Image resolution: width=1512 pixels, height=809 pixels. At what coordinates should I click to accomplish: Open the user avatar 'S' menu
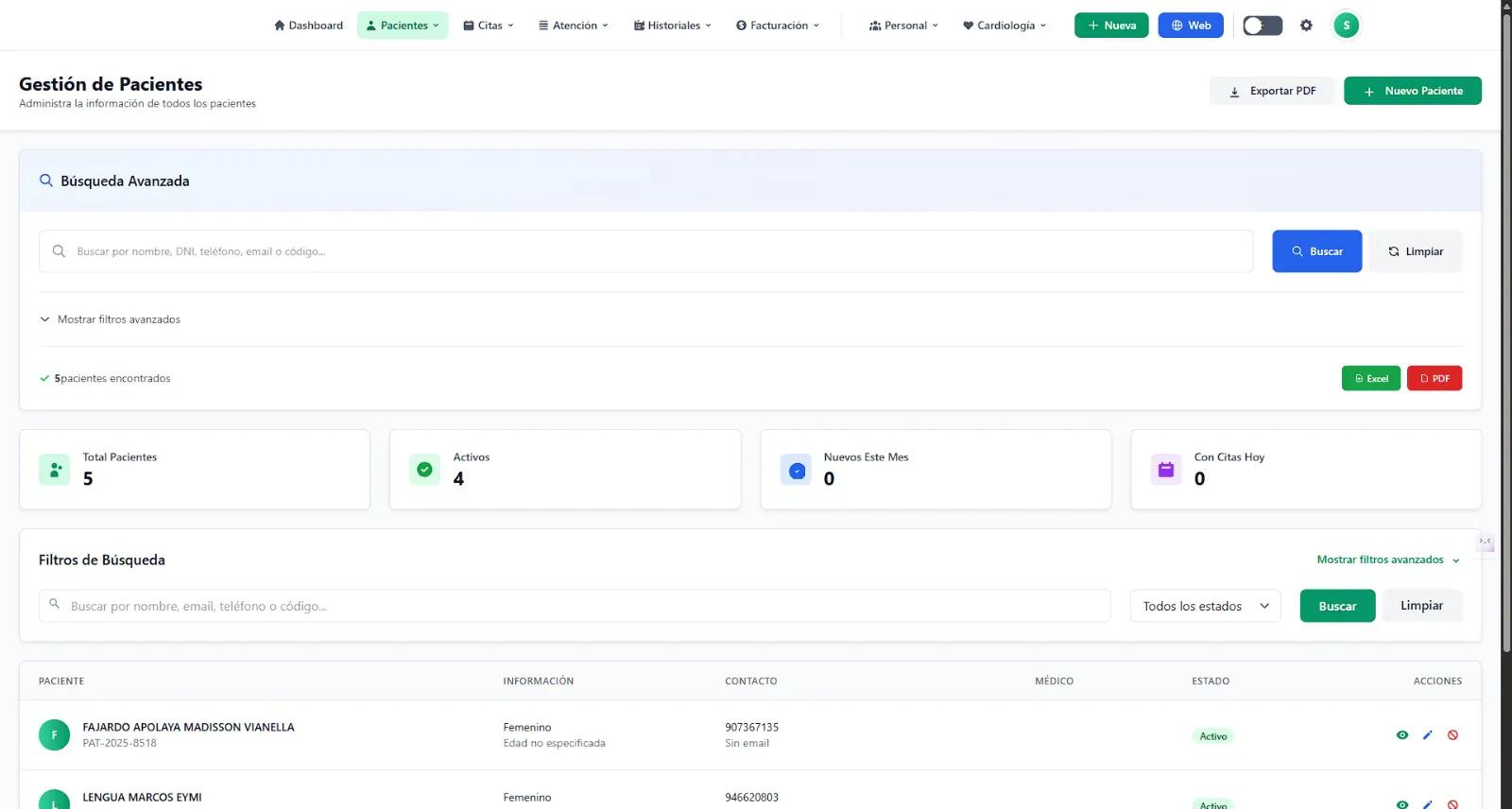point(1346,26)
